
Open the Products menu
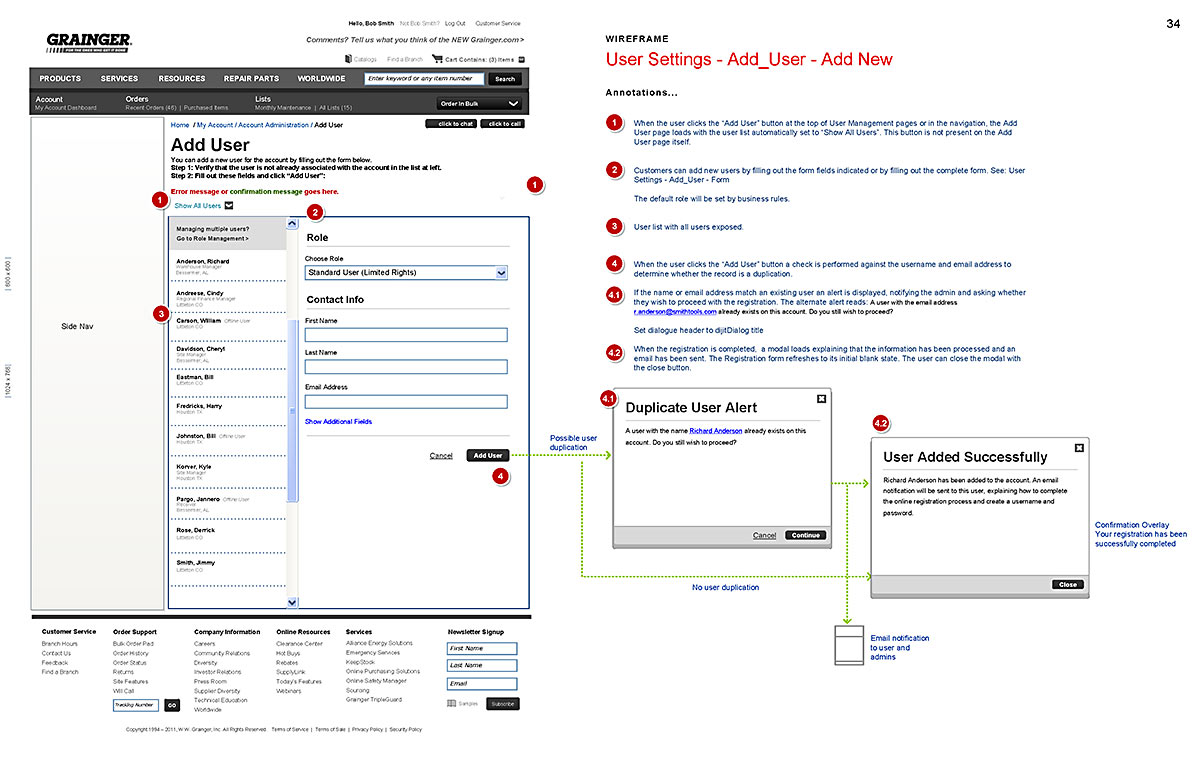[x=60, y=79]
